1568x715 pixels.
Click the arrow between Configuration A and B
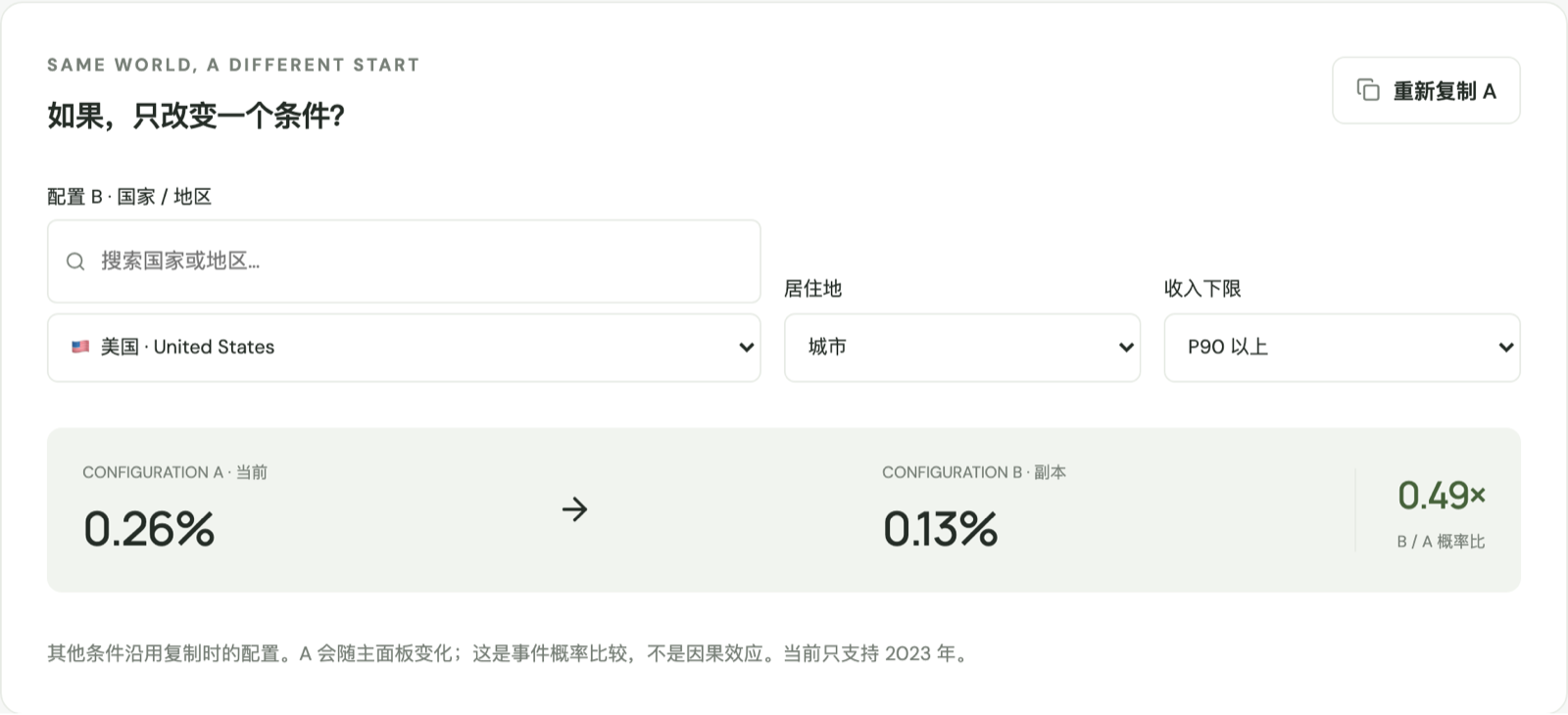tap(574, 509)
